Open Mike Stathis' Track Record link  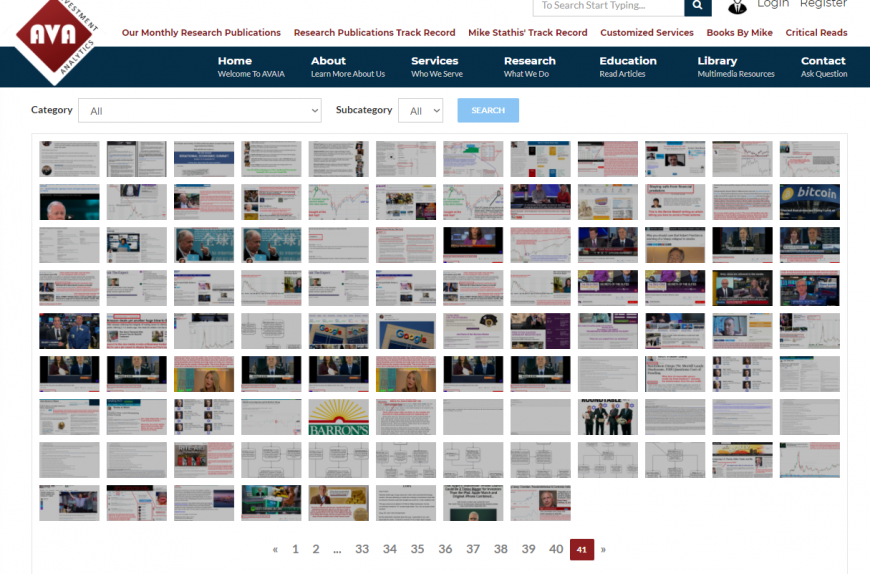pos(527,33)
